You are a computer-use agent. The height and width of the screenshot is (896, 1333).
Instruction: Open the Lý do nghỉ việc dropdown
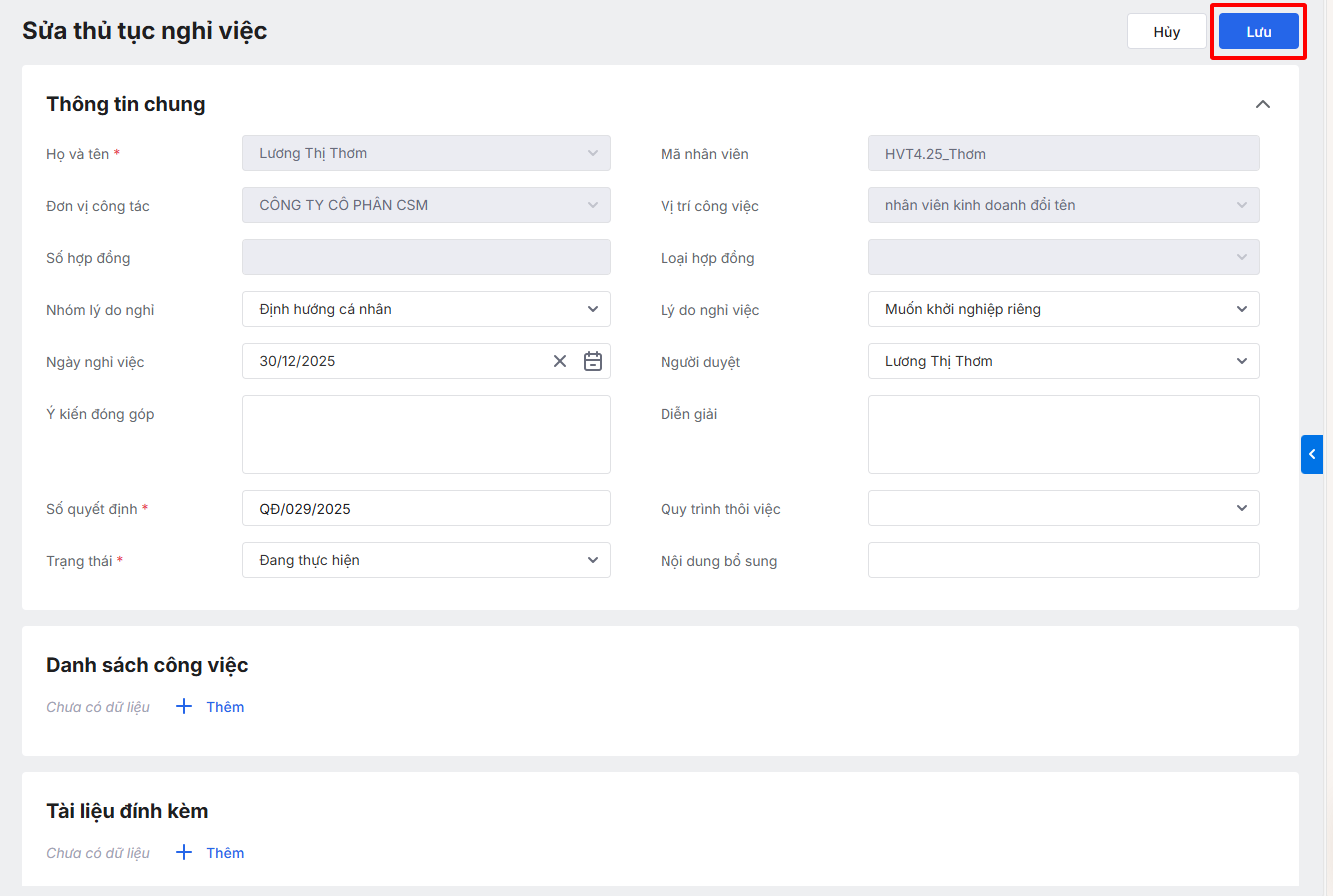tap(1063, 309)
